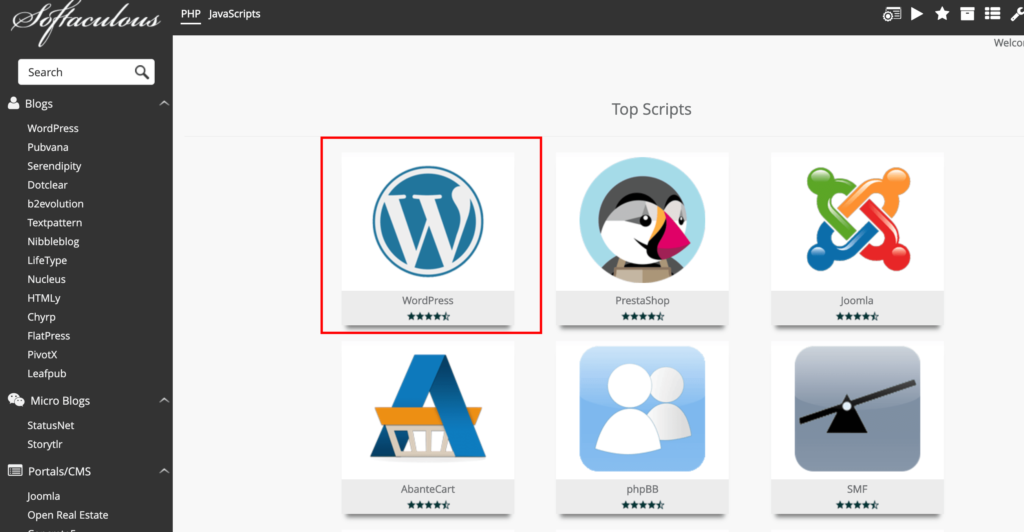Collapse the Blogs category chevron

pyautogui.click(x=164, y=103)
